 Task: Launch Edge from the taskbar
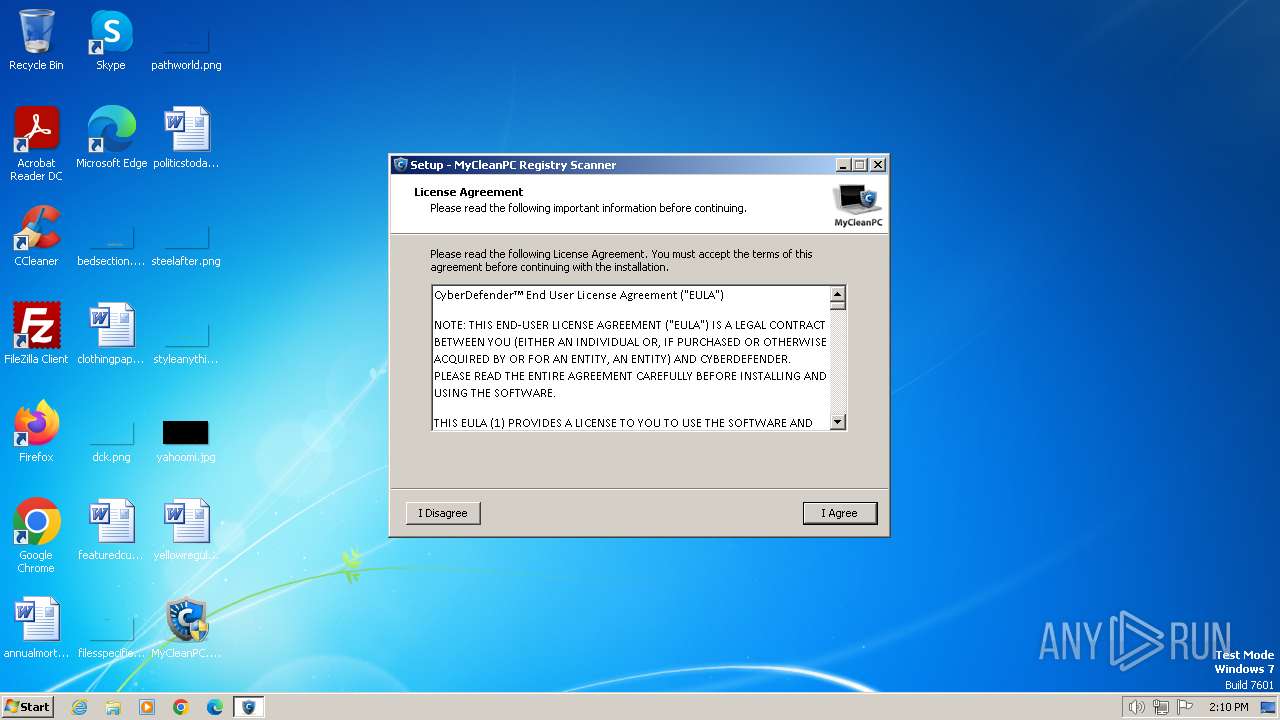pos(215,707)
